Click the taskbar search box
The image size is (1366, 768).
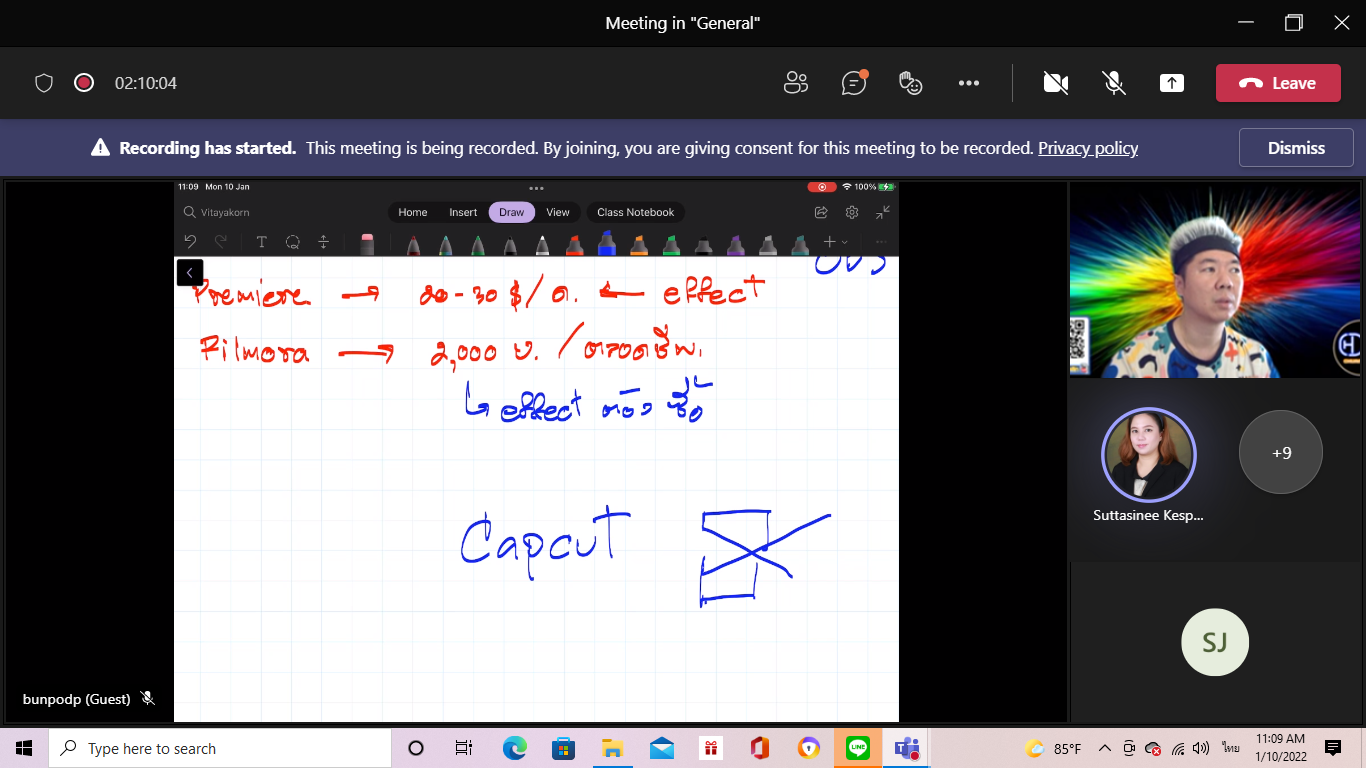click(x=220, y=748)
